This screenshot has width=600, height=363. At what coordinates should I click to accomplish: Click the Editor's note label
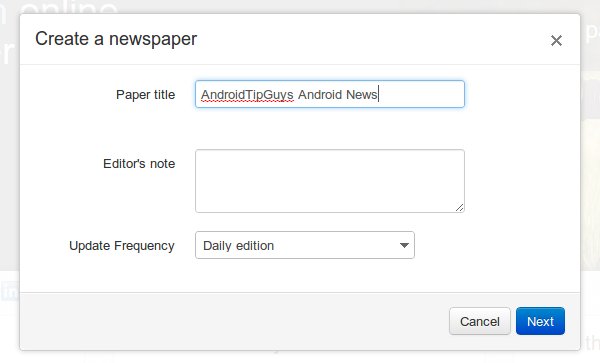[x=139, y=163]
